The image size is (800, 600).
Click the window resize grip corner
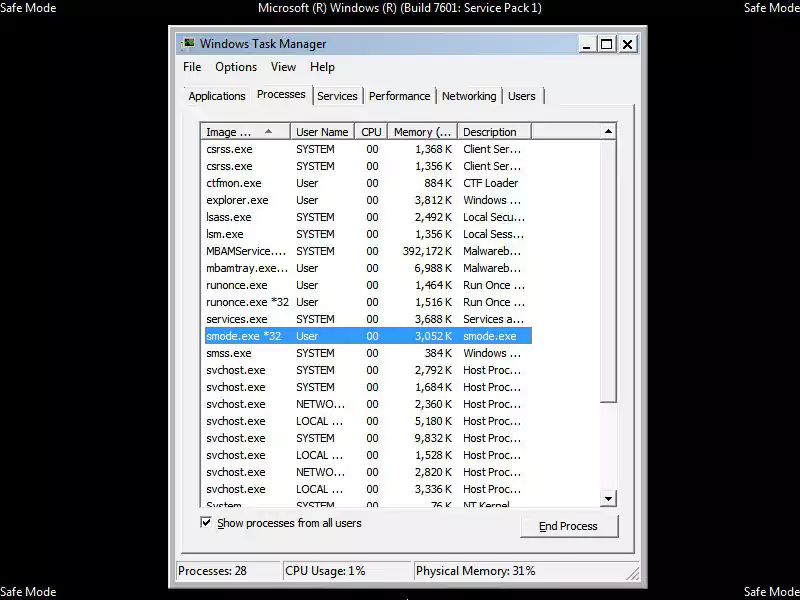[x=633, y=574]
